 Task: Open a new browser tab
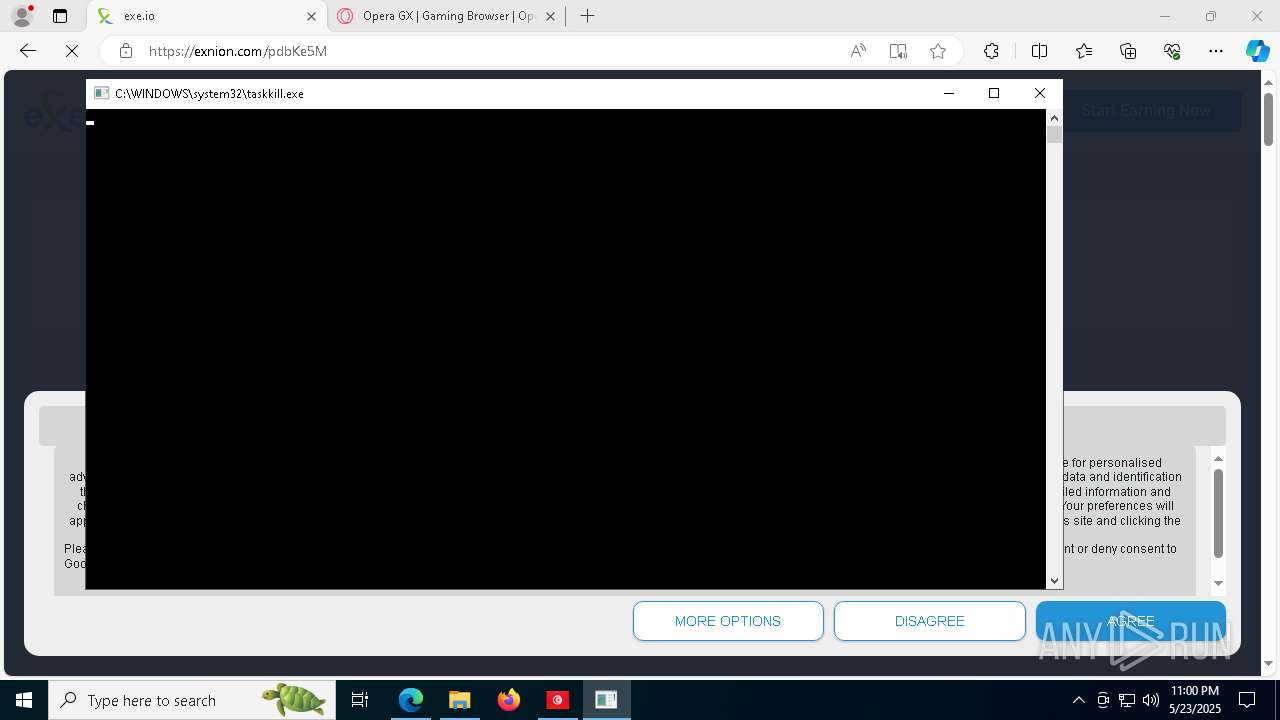tap(588, 16)
